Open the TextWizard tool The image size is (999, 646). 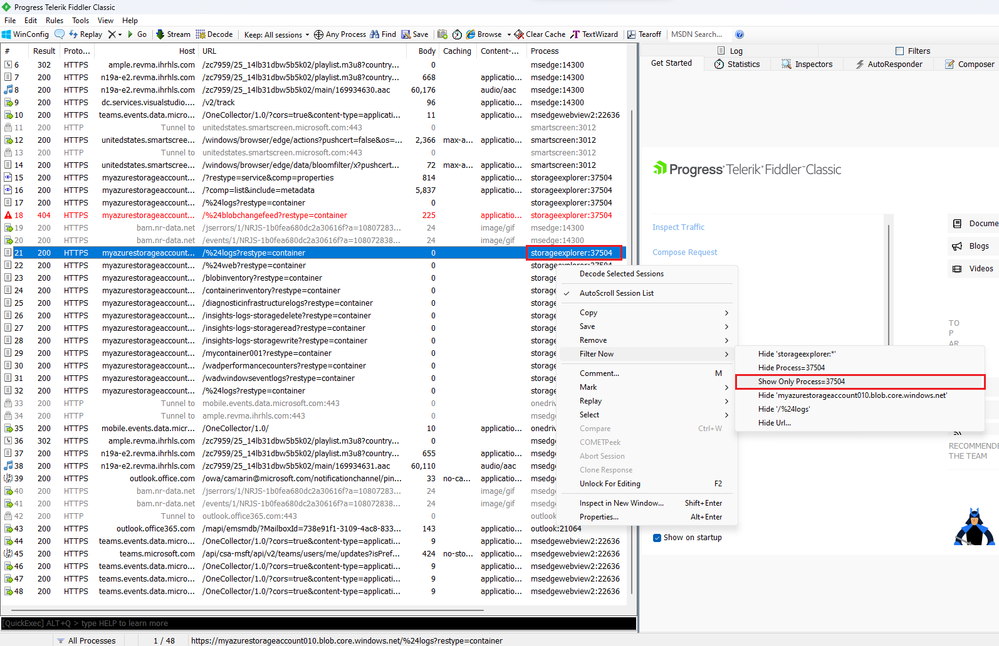click(594, 34)
